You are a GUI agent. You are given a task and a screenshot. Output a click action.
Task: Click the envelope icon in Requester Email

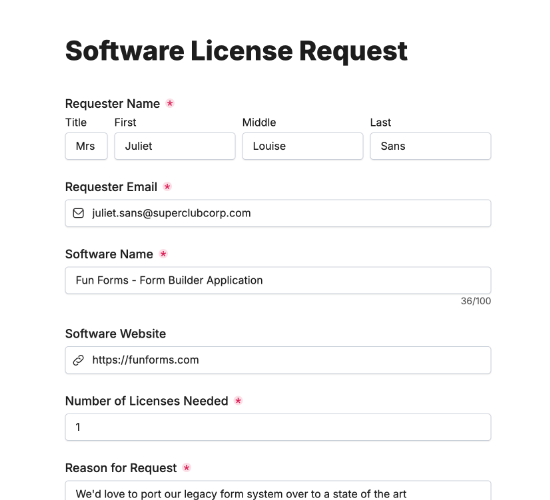pos(78,213)
